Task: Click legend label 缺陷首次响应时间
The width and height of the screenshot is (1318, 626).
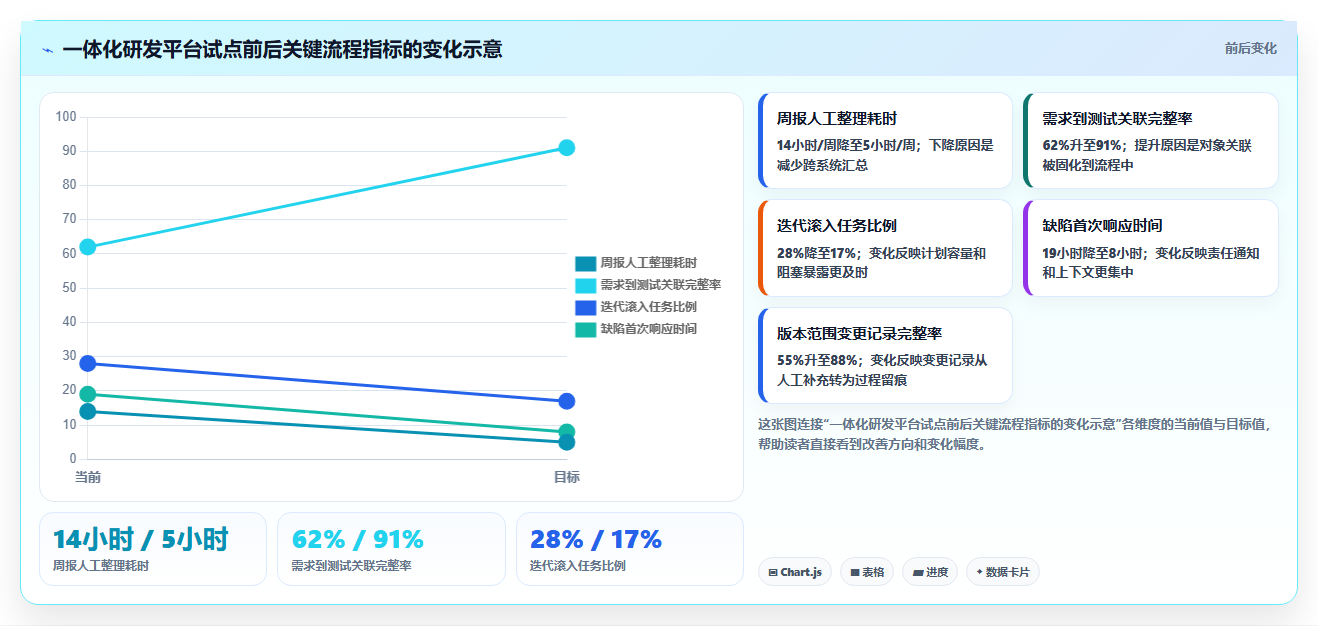Action: (x=648, y=329)
